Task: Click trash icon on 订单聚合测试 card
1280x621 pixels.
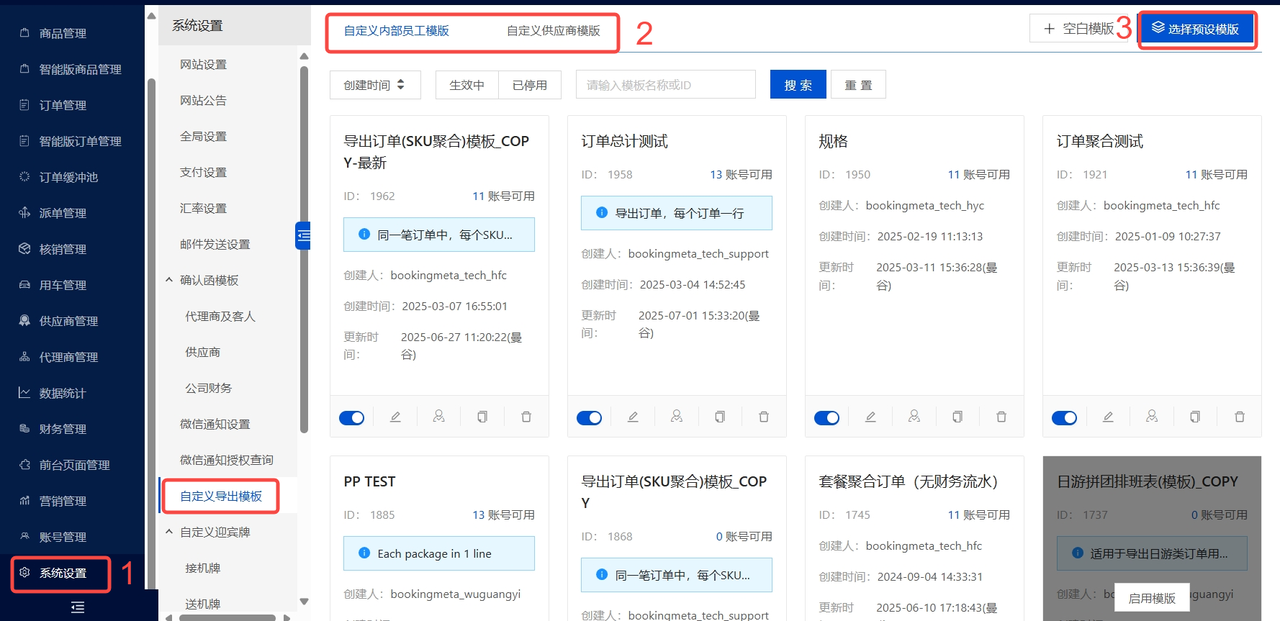Action: [1239, 417]
